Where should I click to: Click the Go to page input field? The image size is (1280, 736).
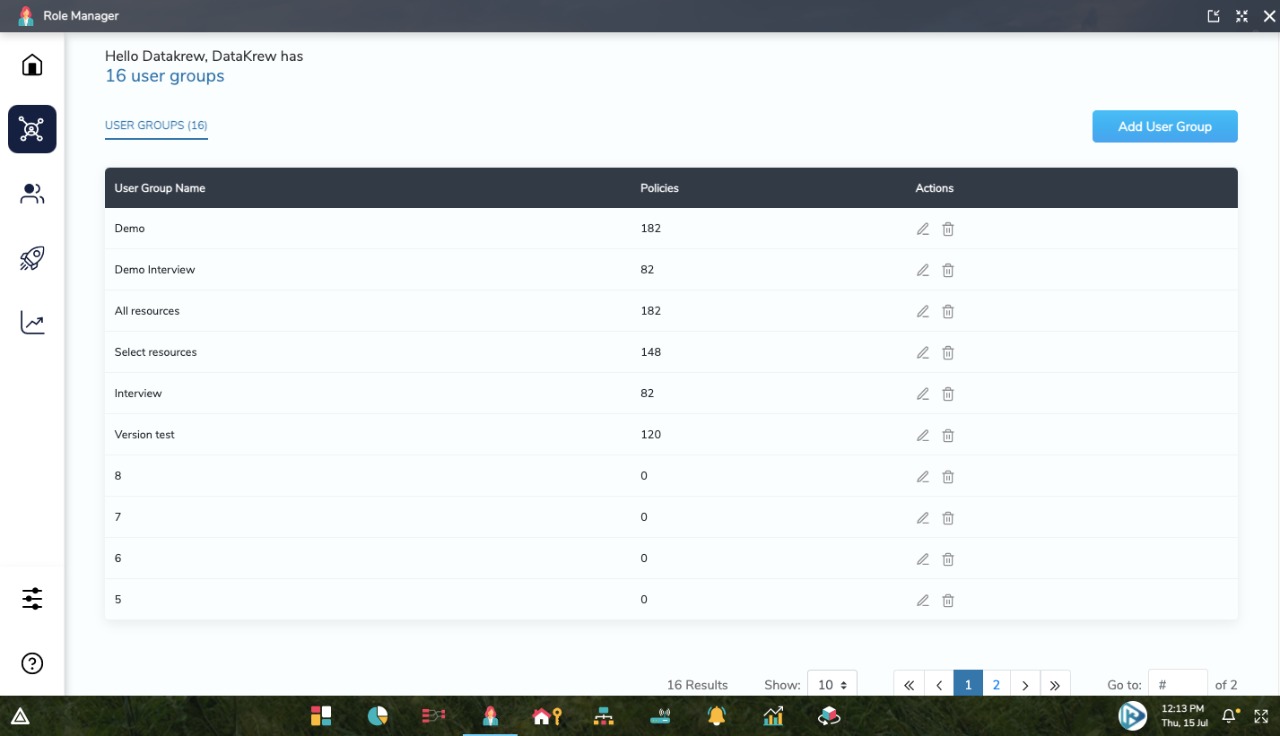click(x=1177, y=685)
